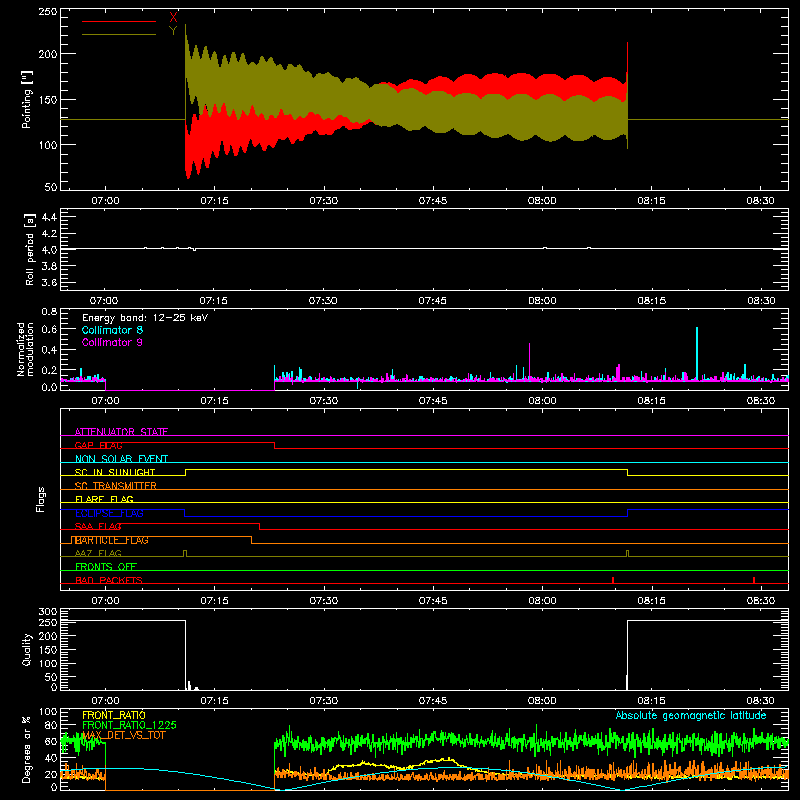
Task: Click the NON_SOLAR_EVENT flag label
Action: click(x=121, y=459)
